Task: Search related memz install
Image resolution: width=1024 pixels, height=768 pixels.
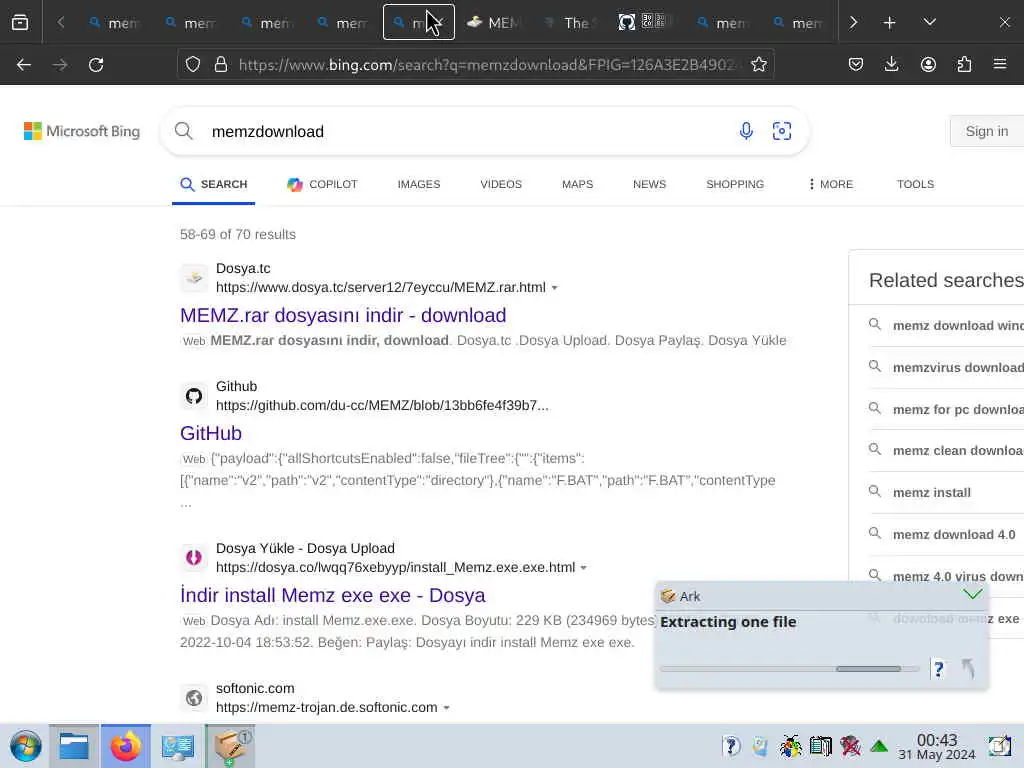Action: tap(931, 492)
